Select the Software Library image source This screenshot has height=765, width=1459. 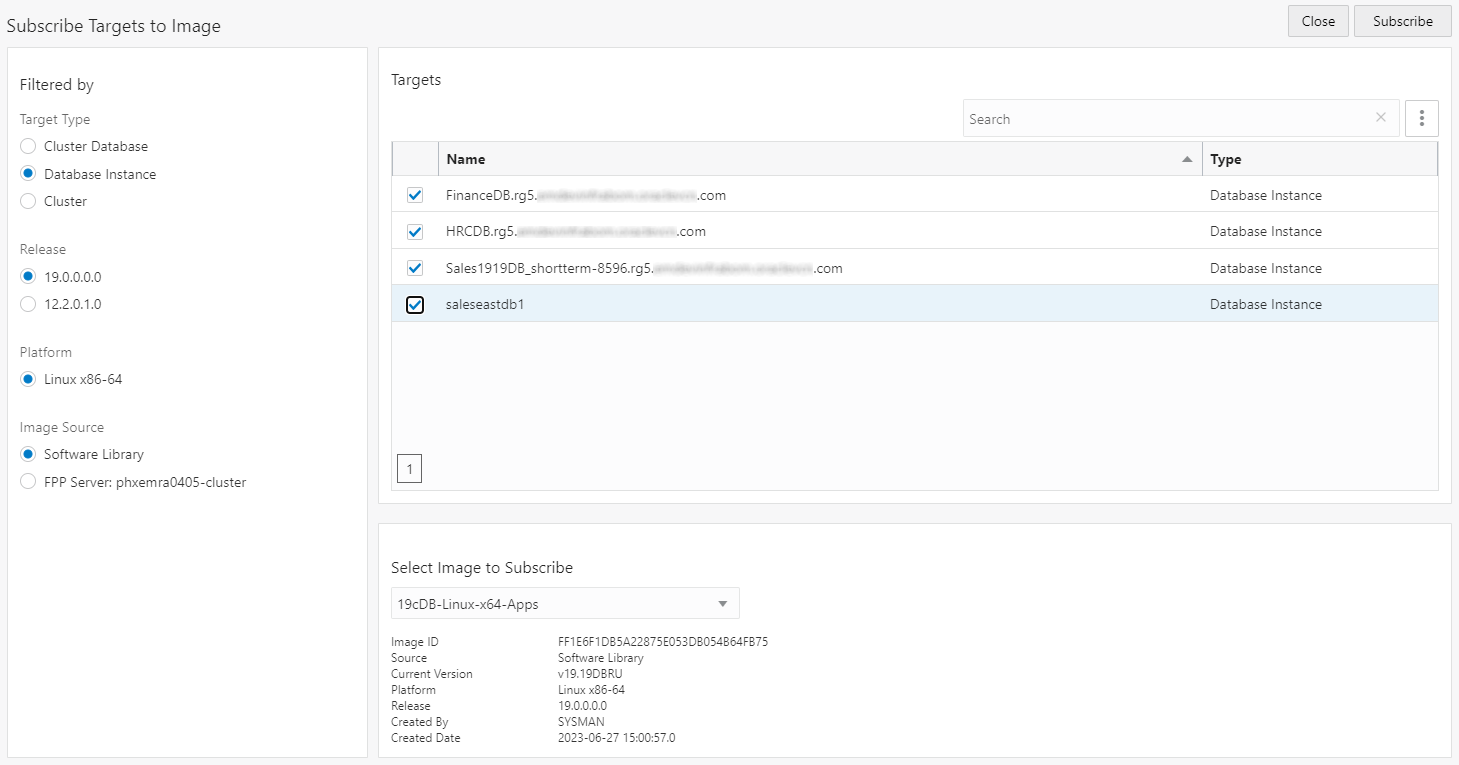[28, 454]
